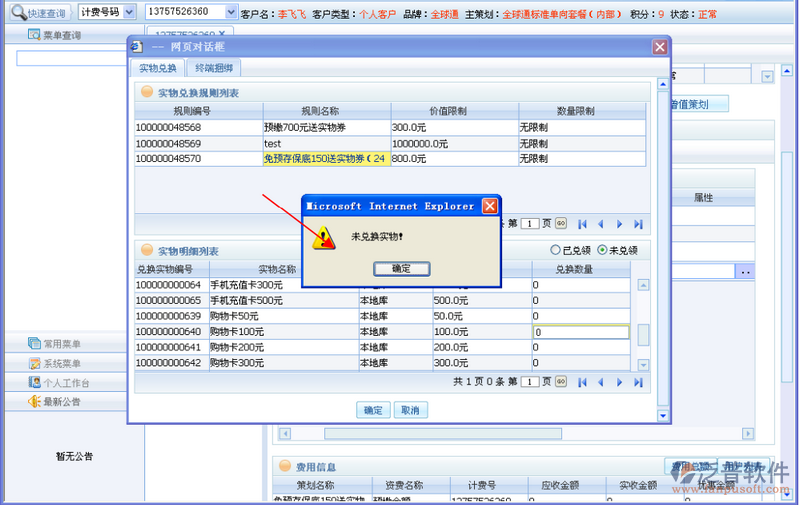Close the Microsoft Internet Explorer alert
800x505 pixels.
(490, 206)
